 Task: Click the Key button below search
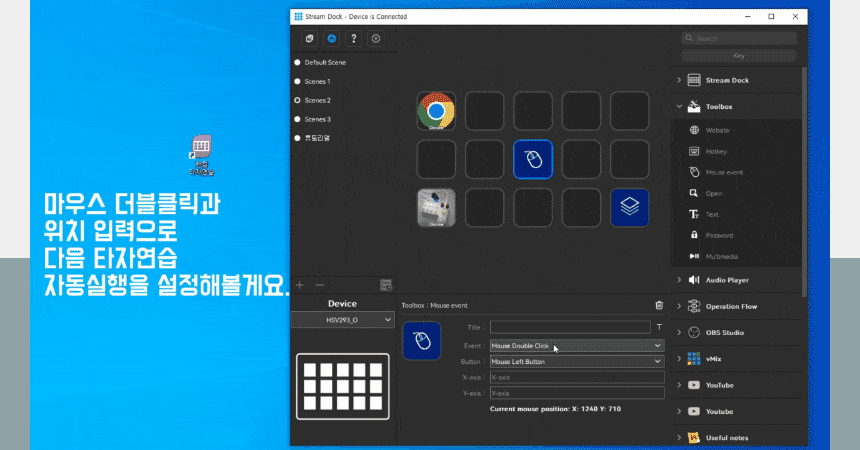pyautogui.click(x=739, y=56)
